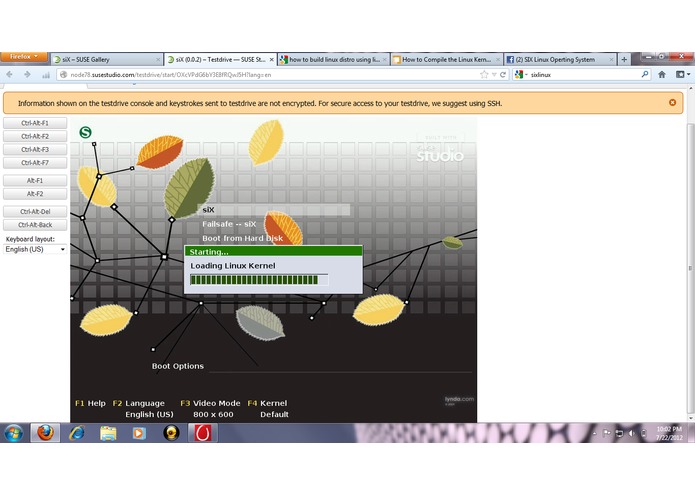This screenshot has height=494, width=695.
Task: Click the Boot Options input line
Action: pos(340,367)
